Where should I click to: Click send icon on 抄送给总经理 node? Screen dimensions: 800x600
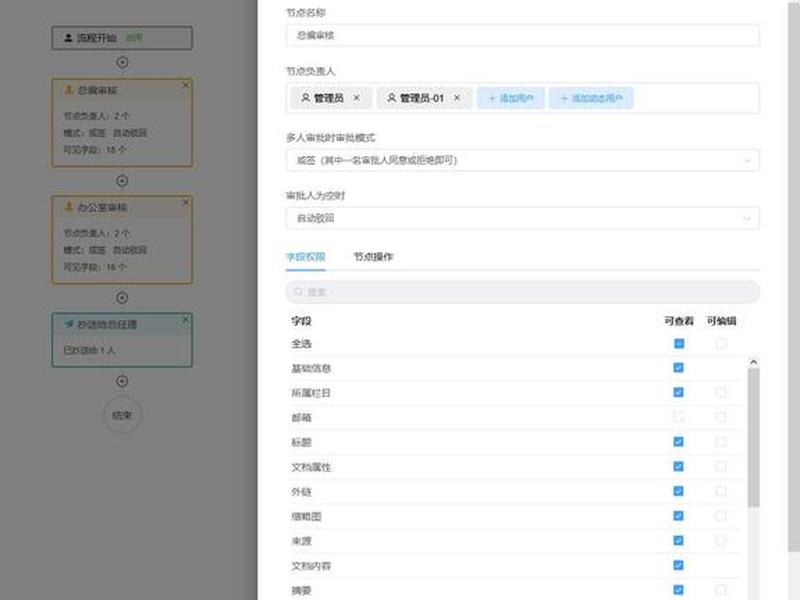[69, 324]
